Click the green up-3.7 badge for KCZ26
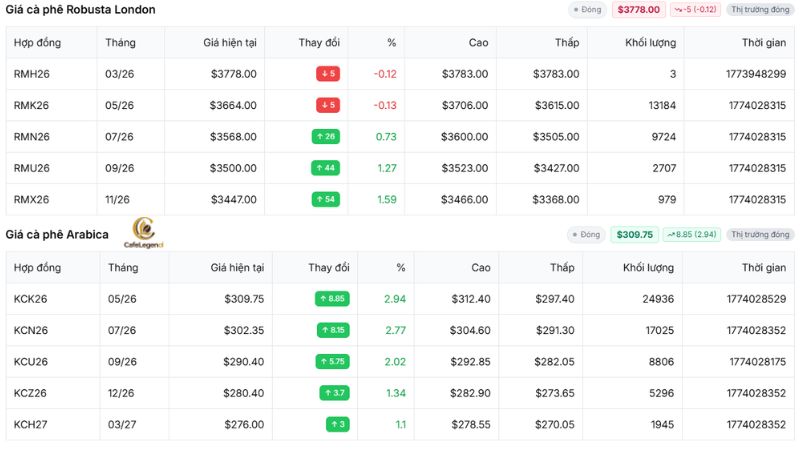The height and width of the screenshot is (450, 800). (335, 393)
